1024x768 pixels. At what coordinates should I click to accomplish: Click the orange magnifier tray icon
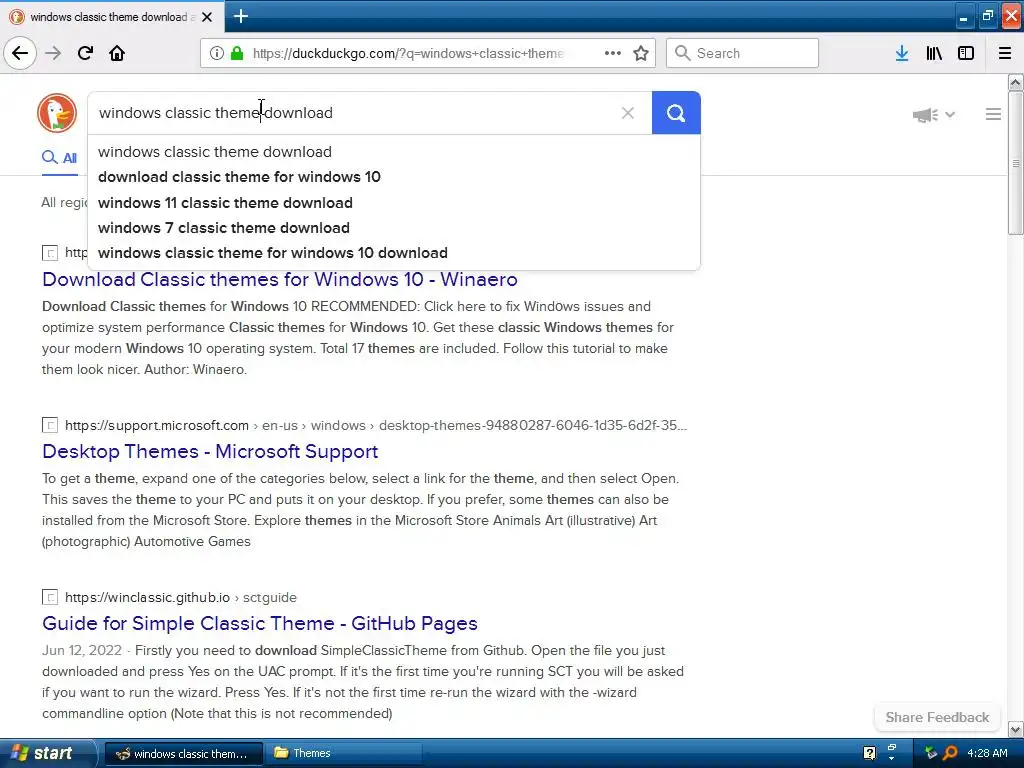pyautogui.click(x=950, y=753)
